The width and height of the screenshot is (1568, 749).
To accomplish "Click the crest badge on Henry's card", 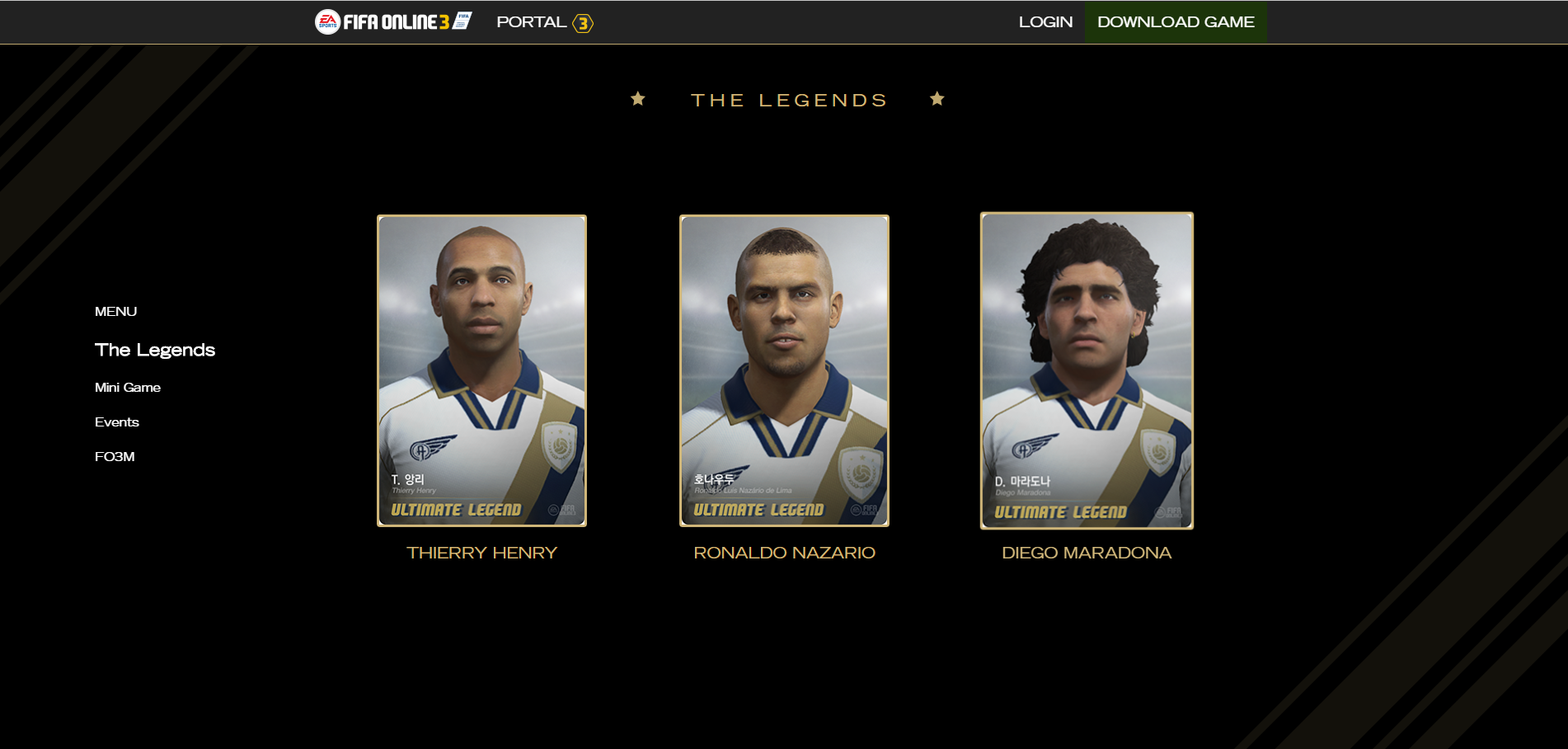I will (558, 445).
